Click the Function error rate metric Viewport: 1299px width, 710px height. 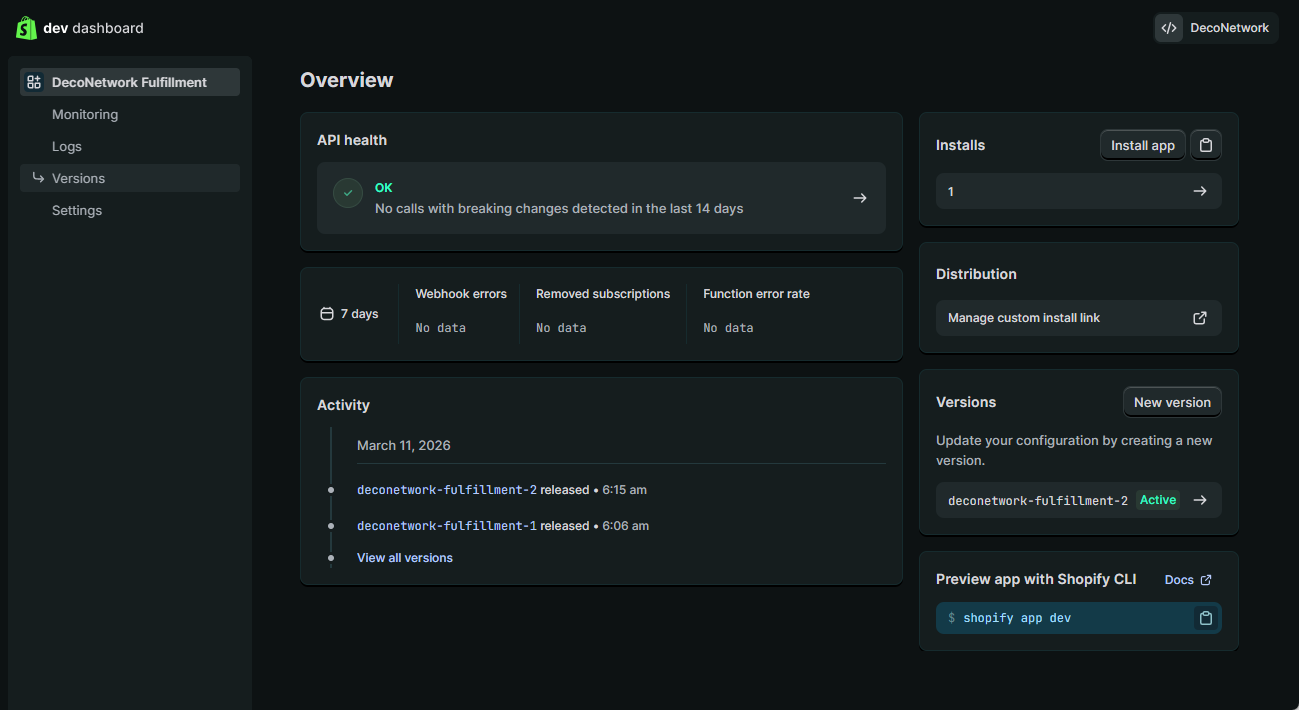click(x=756, y=311)
